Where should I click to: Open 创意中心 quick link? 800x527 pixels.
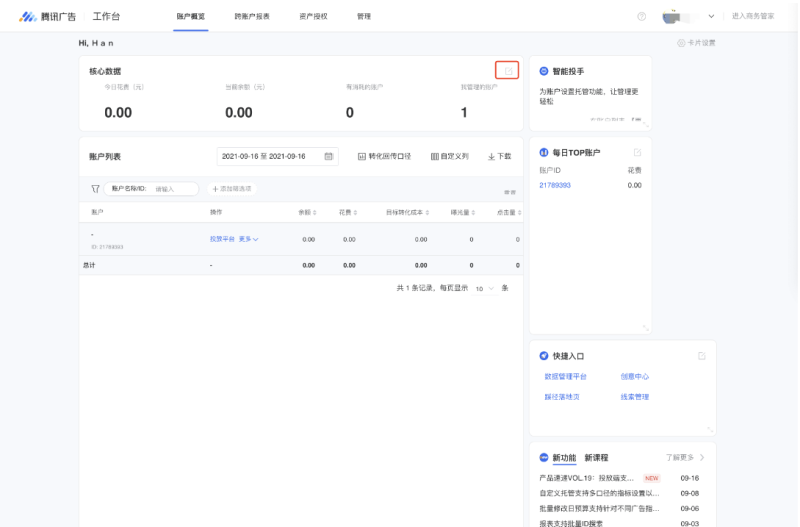pos(634,377)
